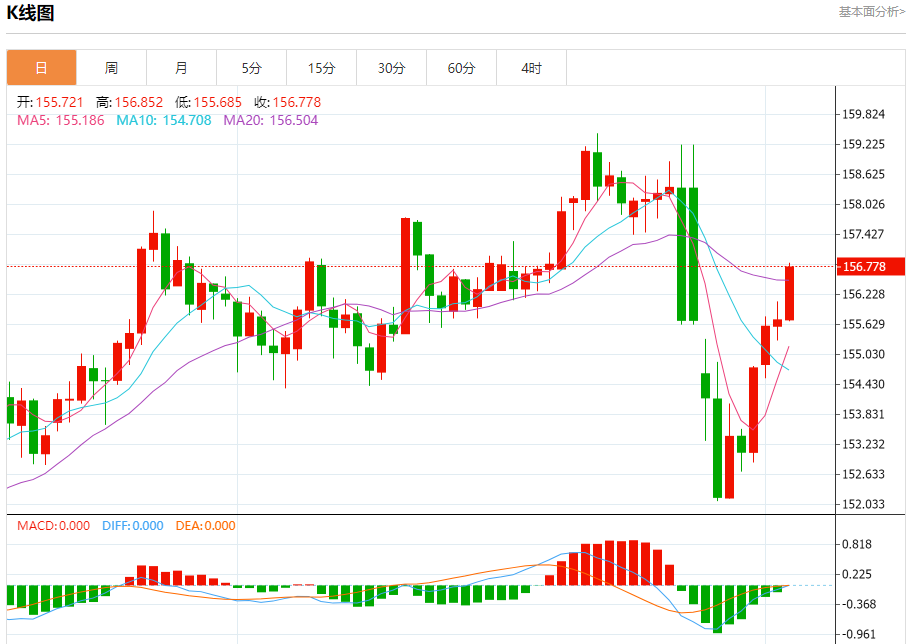
Task: Open the 月 monthly chart tab
Action: [181, 68]
